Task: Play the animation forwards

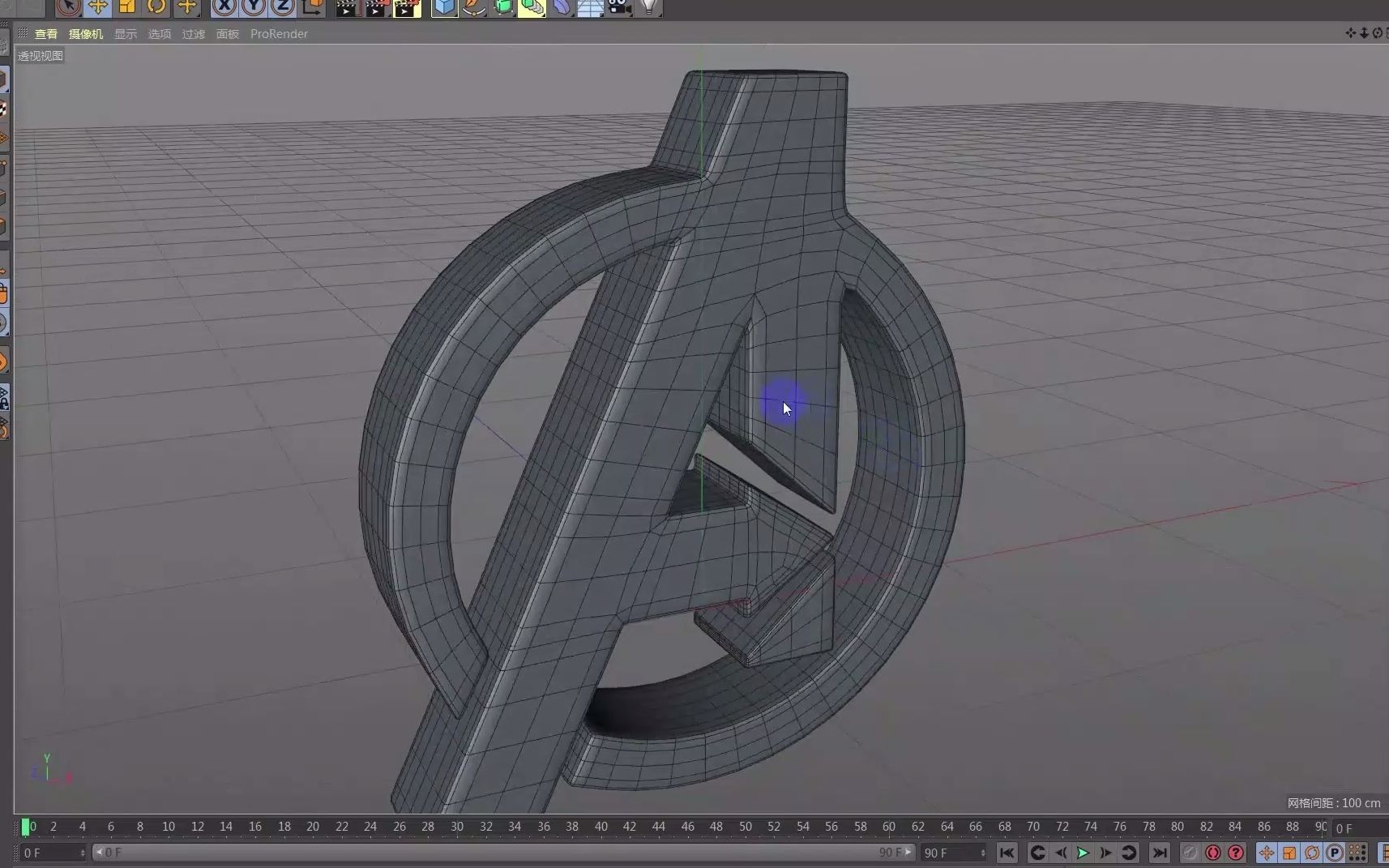Action: coord(1083,853)
